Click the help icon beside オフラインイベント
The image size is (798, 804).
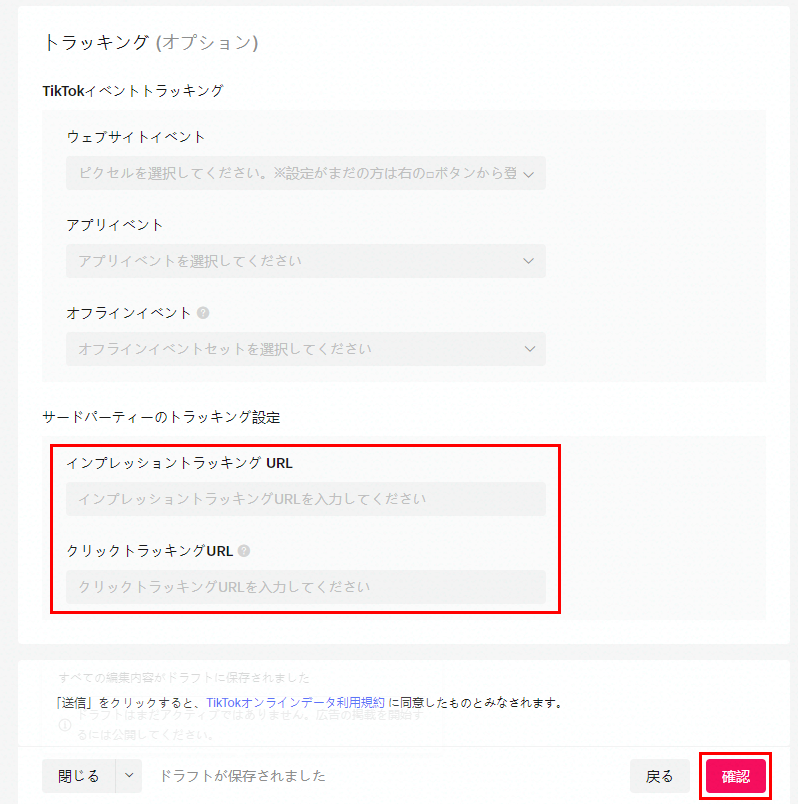[203, 313]
